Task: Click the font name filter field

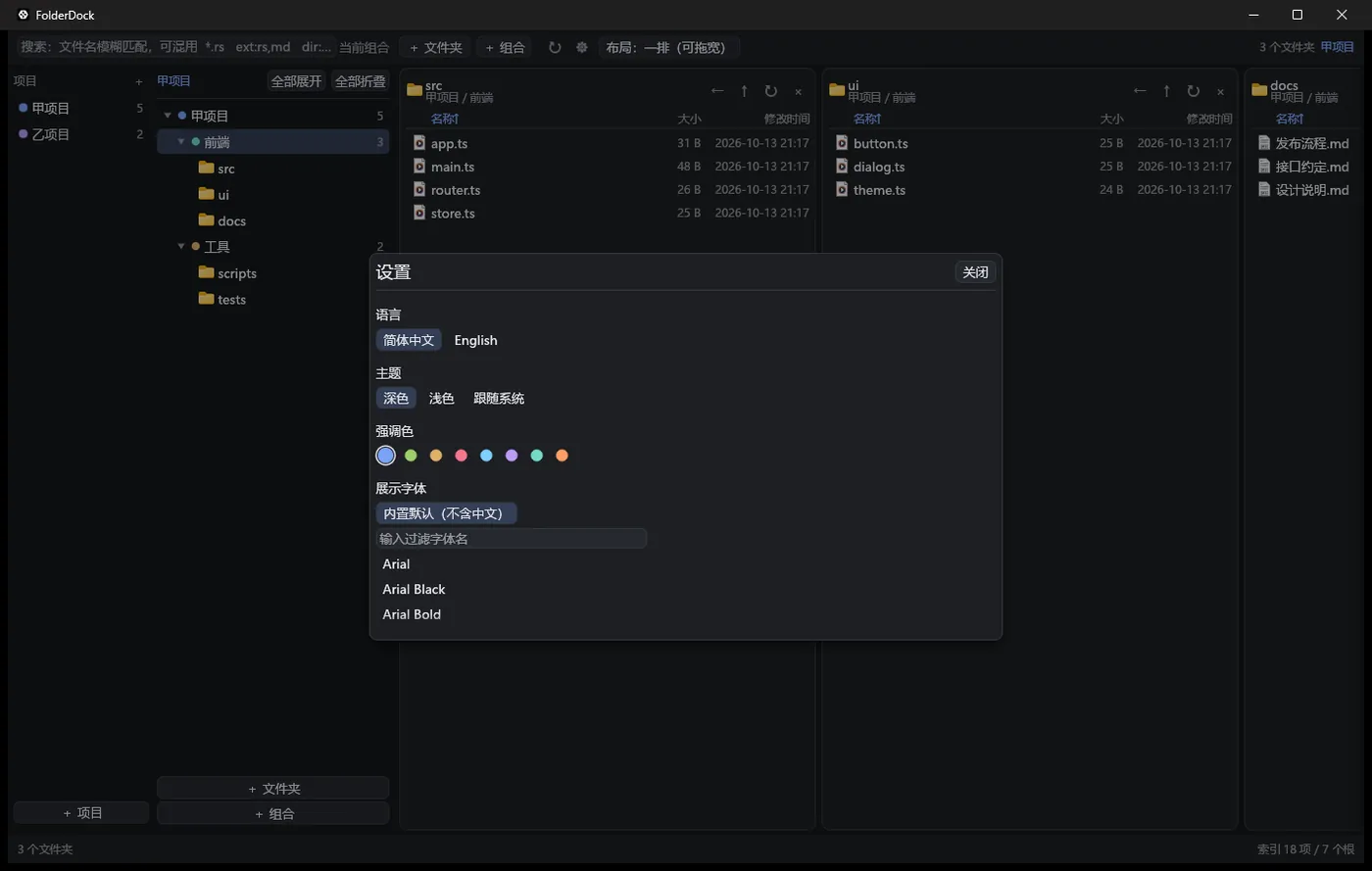Action: (512, 538)
